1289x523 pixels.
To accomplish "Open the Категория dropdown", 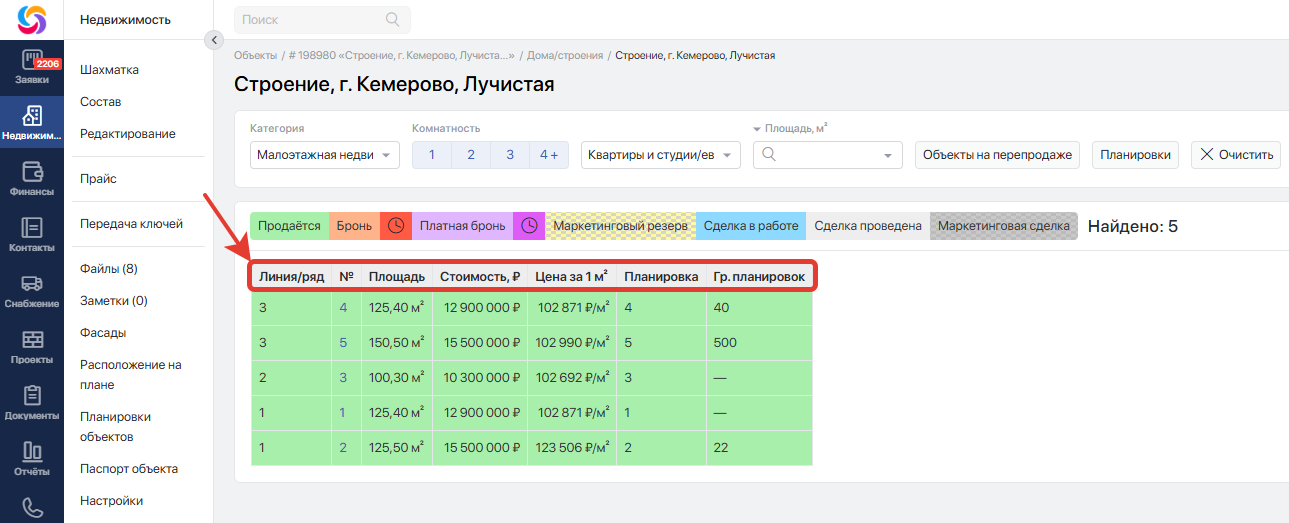I will tap(324, 155).
